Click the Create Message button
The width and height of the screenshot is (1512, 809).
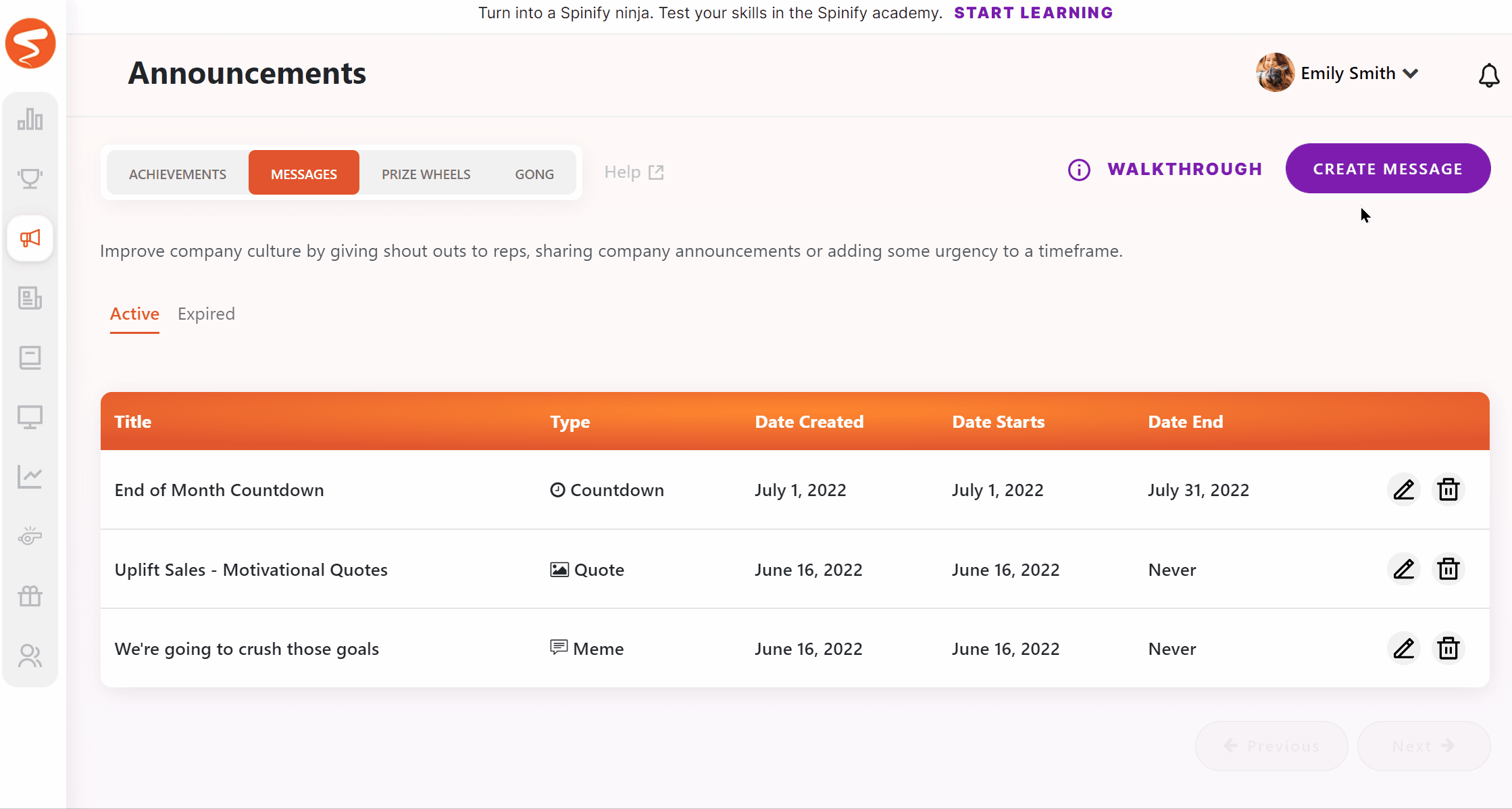pos(1387,169)
